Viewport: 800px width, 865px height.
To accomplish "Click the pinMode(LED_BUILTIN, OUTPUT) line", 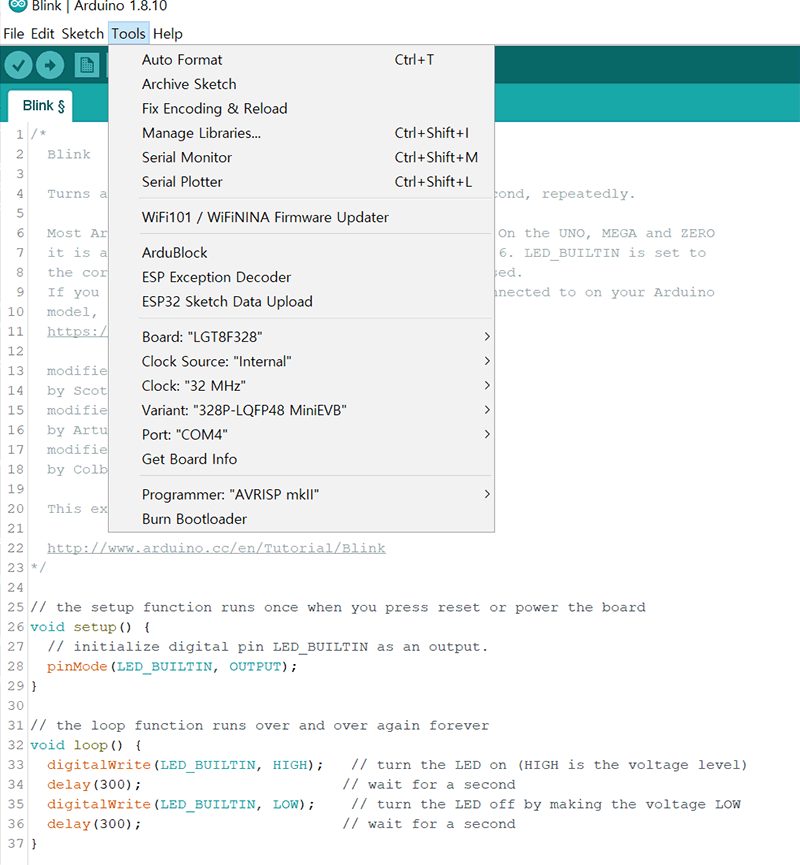I will 172,666.
